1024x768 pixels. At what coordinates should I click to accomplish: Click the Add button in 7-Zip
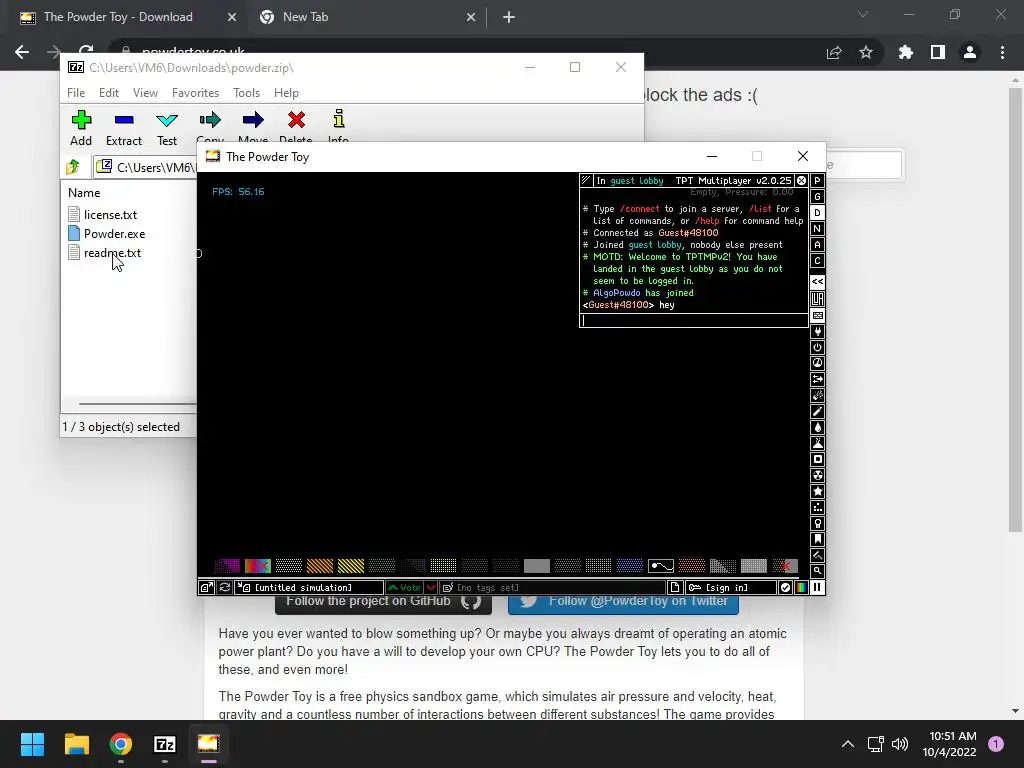[81, 129]
